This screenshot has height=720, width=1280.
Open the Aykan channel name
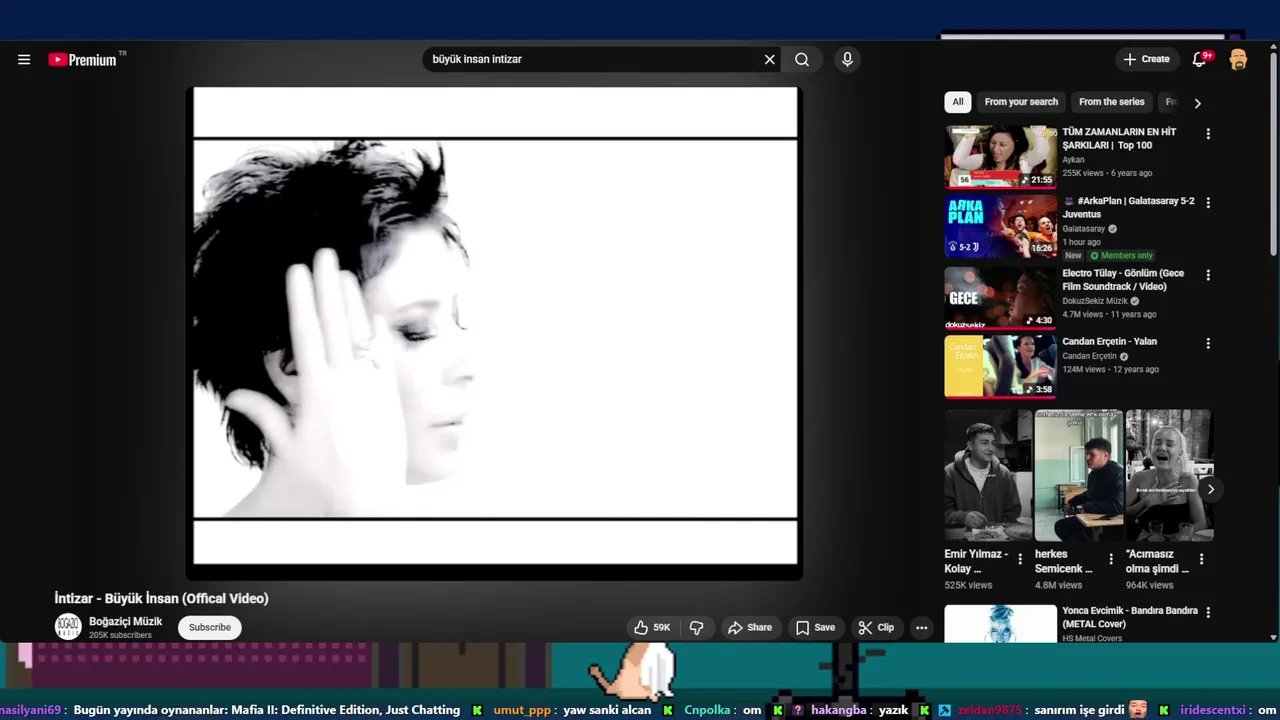tap(1073, 160)
